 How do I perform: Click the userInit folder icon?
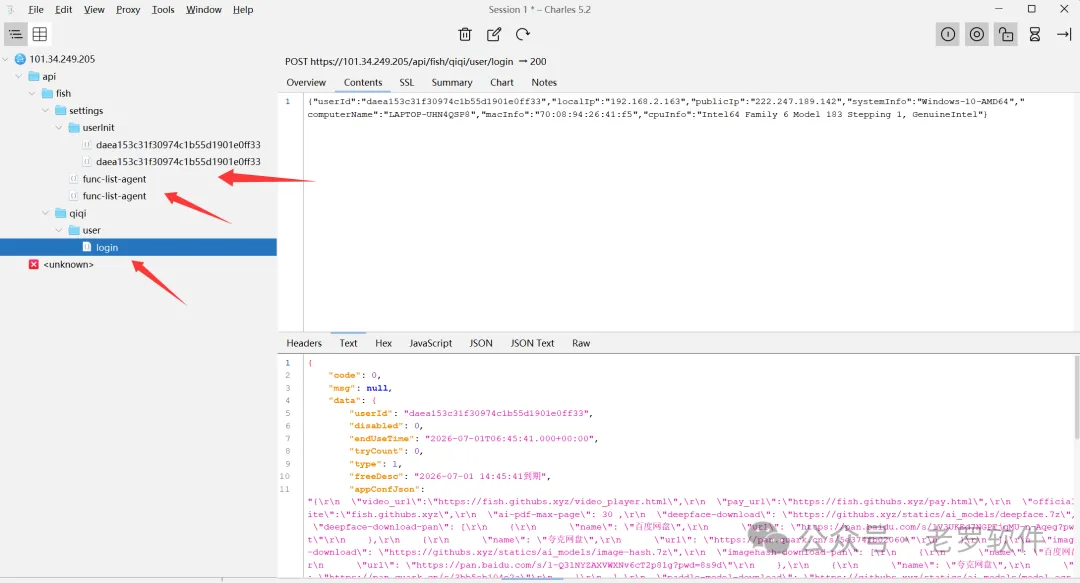tap(74, 127)
